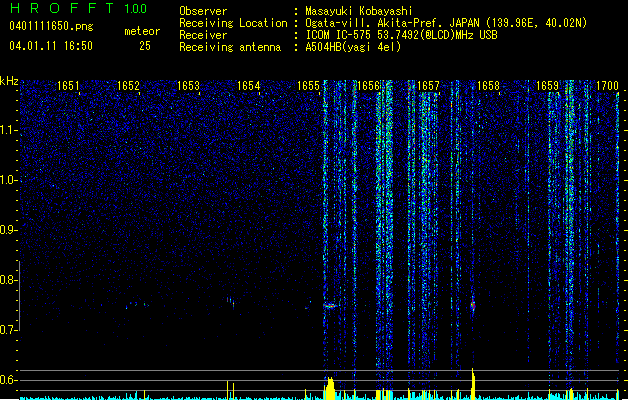Click the 1.0 kHz frequency label
The height and width of the screenshot is (400, 629).
[x=8, y=180]
